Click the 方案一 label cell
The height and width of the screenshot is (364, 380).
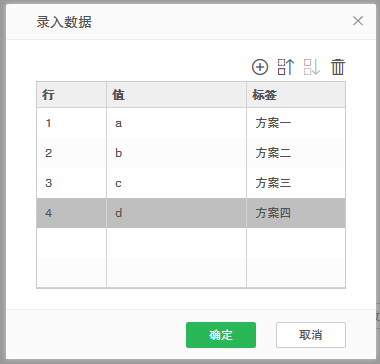[x=296, y=123]
